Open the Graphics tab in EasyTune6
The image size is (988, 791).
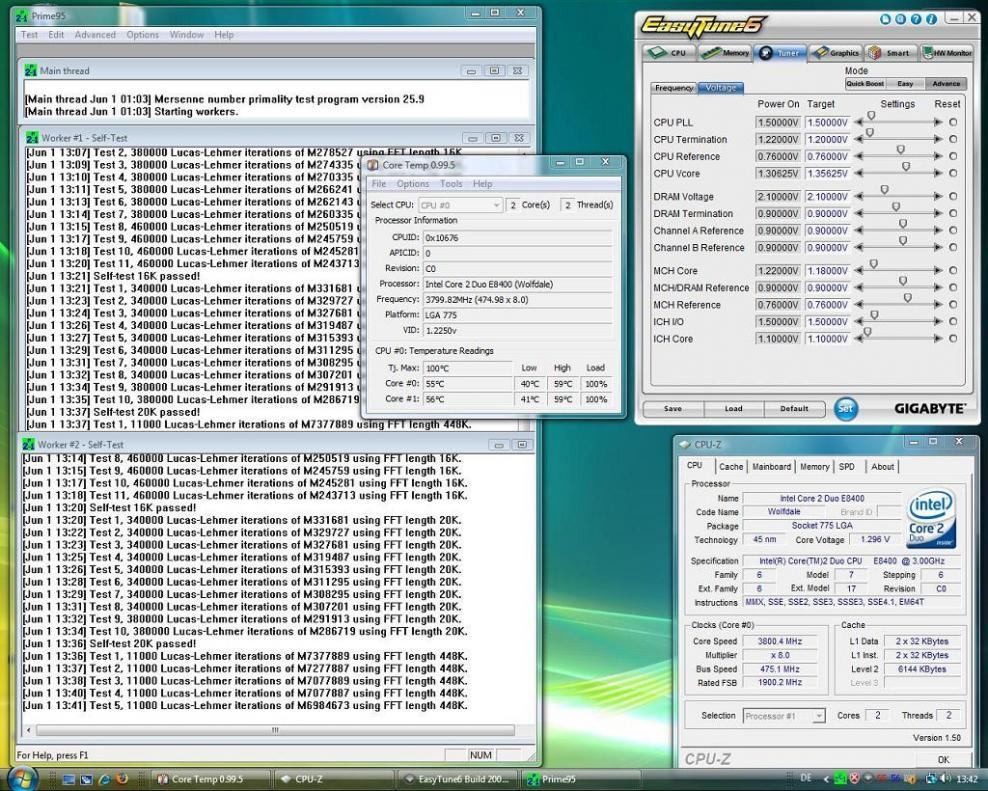click(x=836, y=52)
